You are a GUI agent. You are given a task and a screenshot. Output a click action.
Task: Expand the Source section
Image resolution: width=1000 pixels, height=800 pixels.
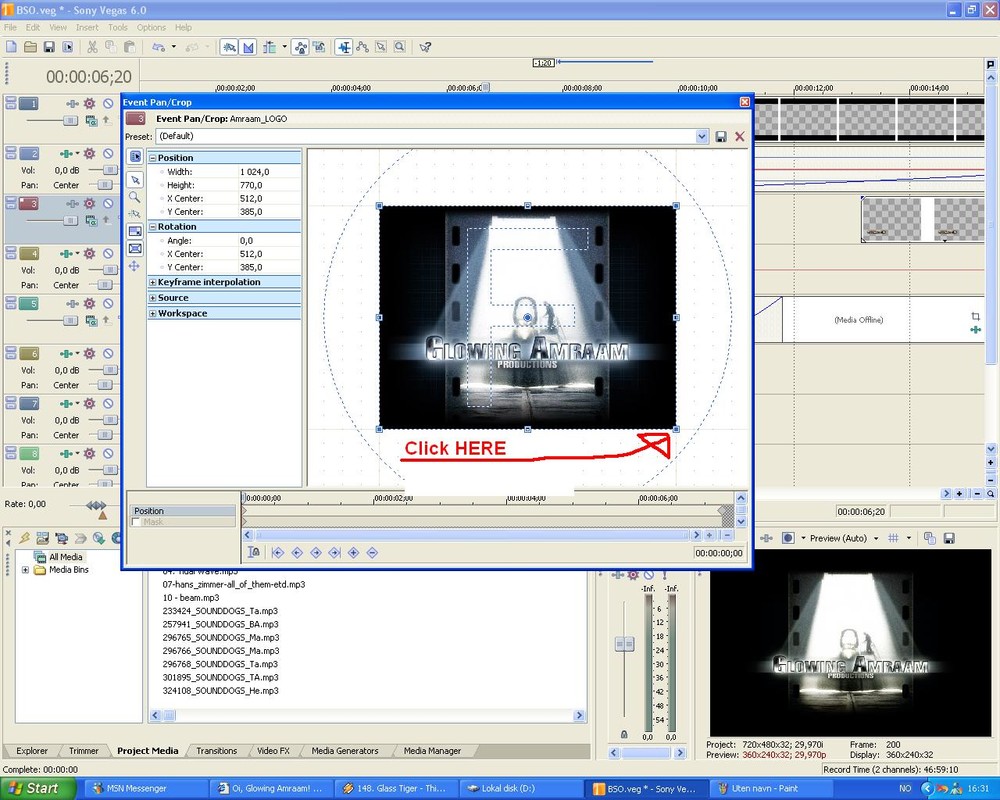(152, 298)
